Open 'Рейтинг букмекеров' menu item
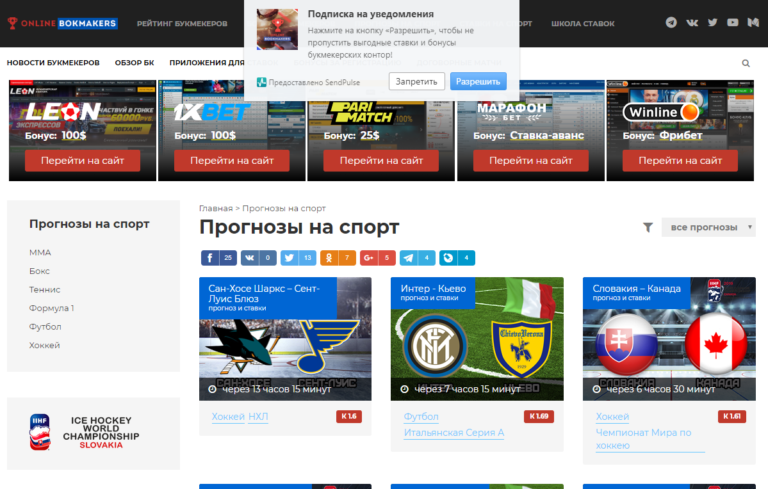Image resolution: width=768 pixels, height=489 pixels. click(x=182, y=24)
